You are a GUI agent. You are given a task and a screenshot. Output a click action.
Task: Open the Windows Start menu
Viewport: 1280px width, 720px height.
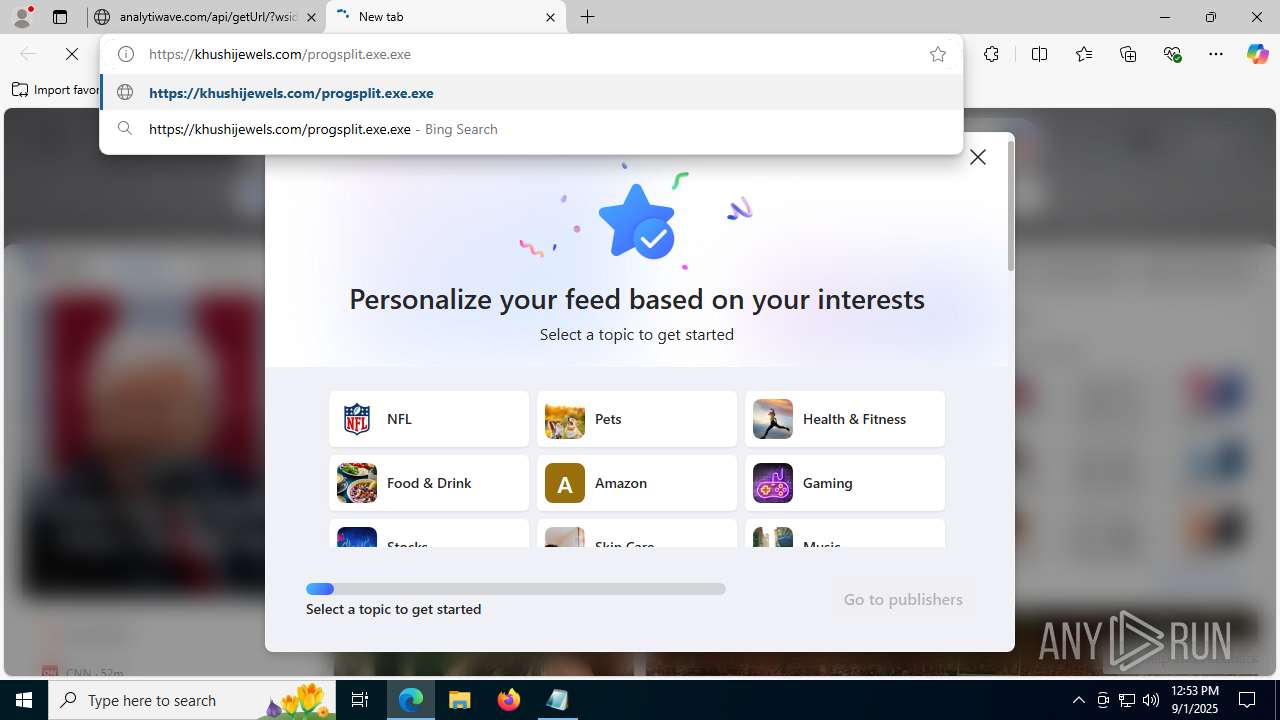pos(24,700)
